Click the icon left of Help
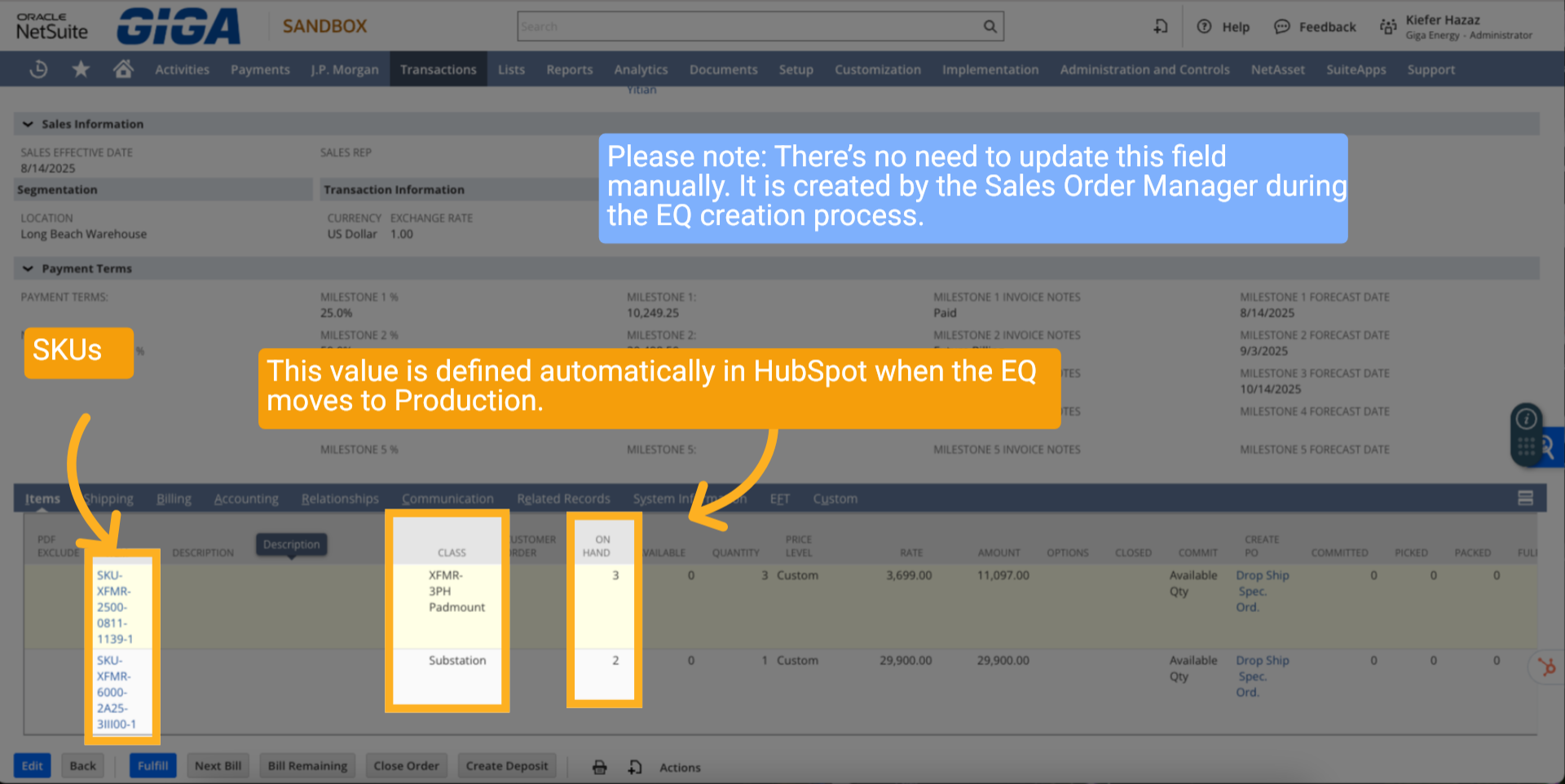Screen dimensions: 1565x784 coord(1161,27)
